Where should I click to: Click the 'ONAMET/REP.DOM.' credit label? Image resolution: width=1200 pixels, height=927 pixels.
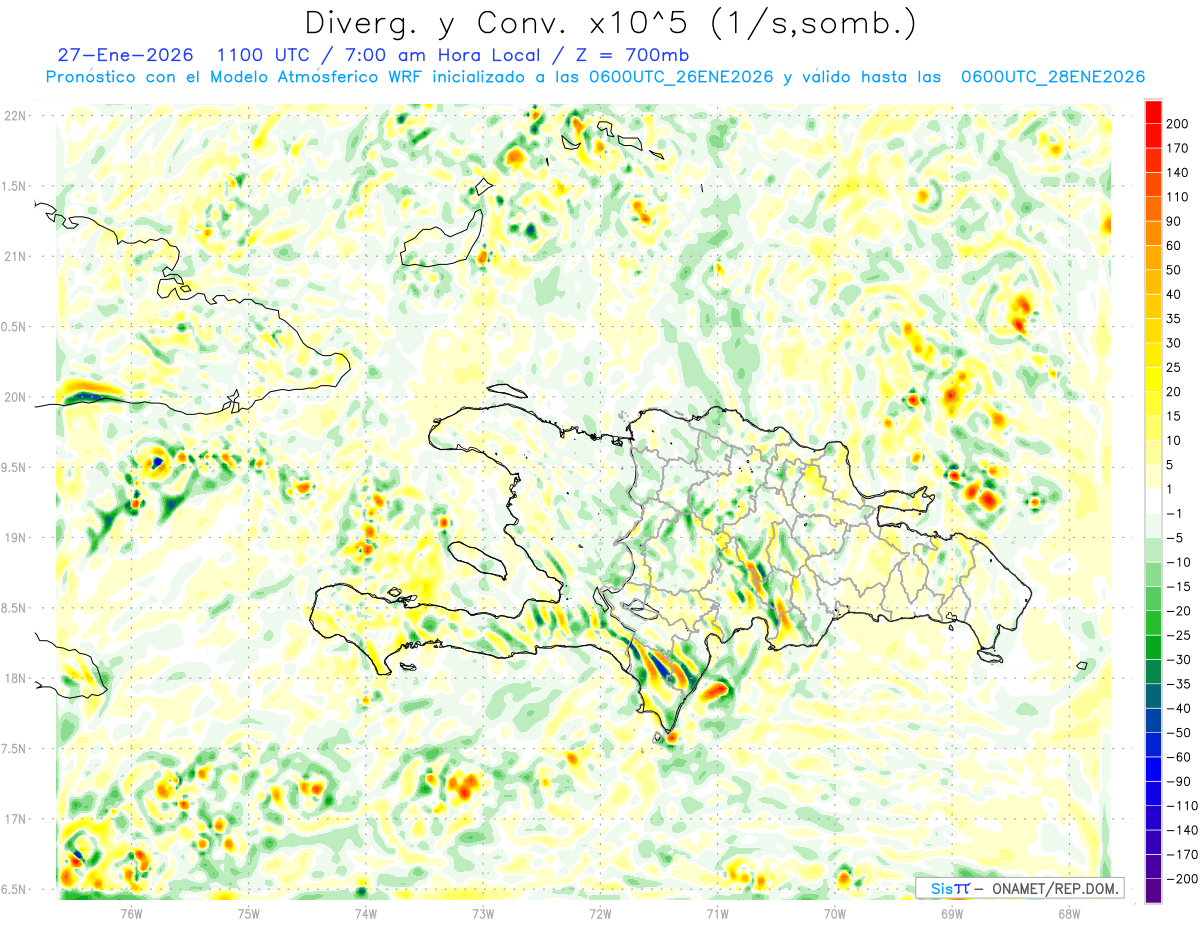click(x=1054, y=888)
